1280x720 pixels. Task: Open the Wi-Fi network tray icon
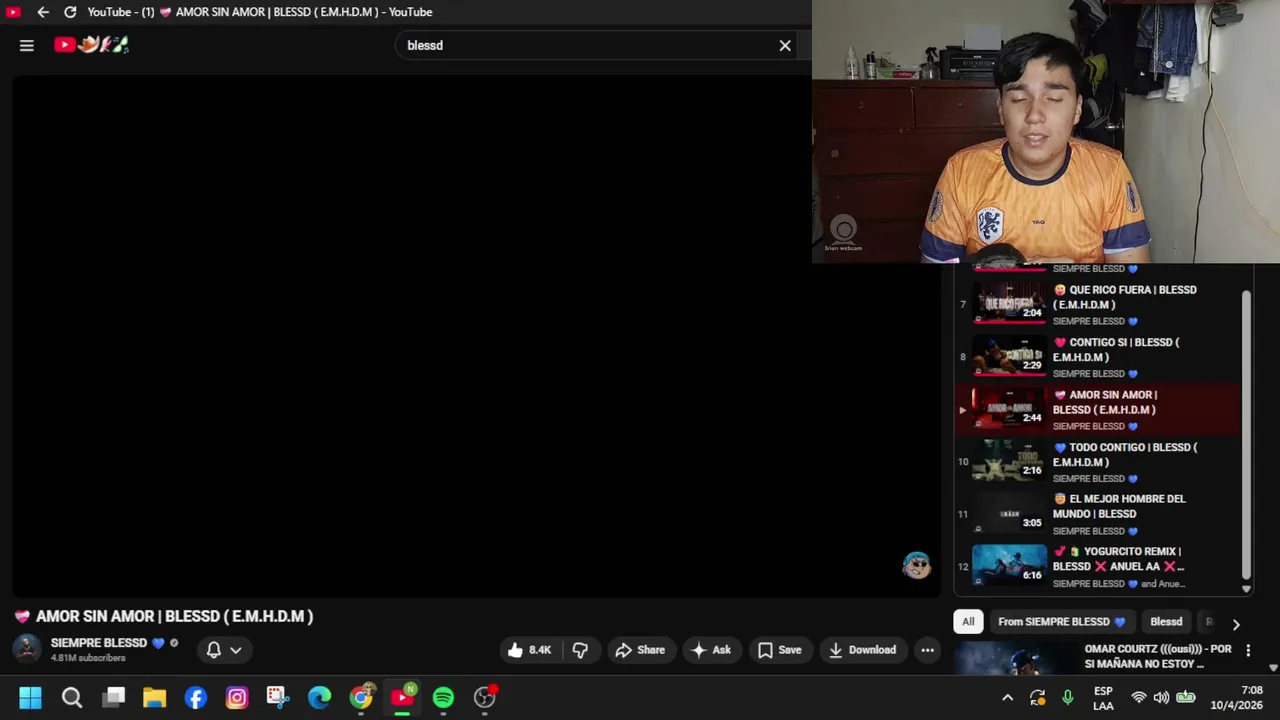click(1138, 698)
